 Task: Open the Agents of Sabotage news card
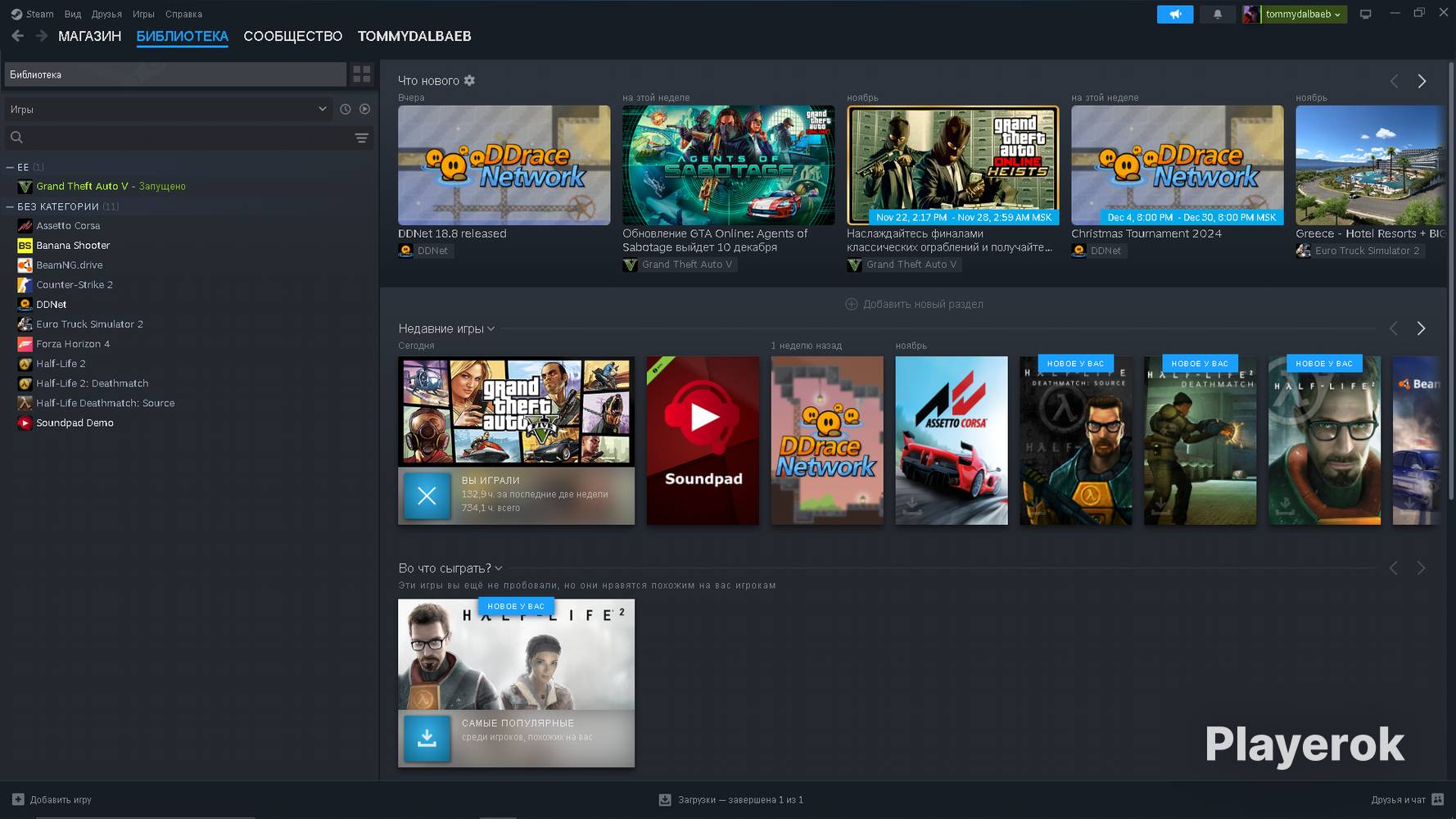(x=728, y=165)
